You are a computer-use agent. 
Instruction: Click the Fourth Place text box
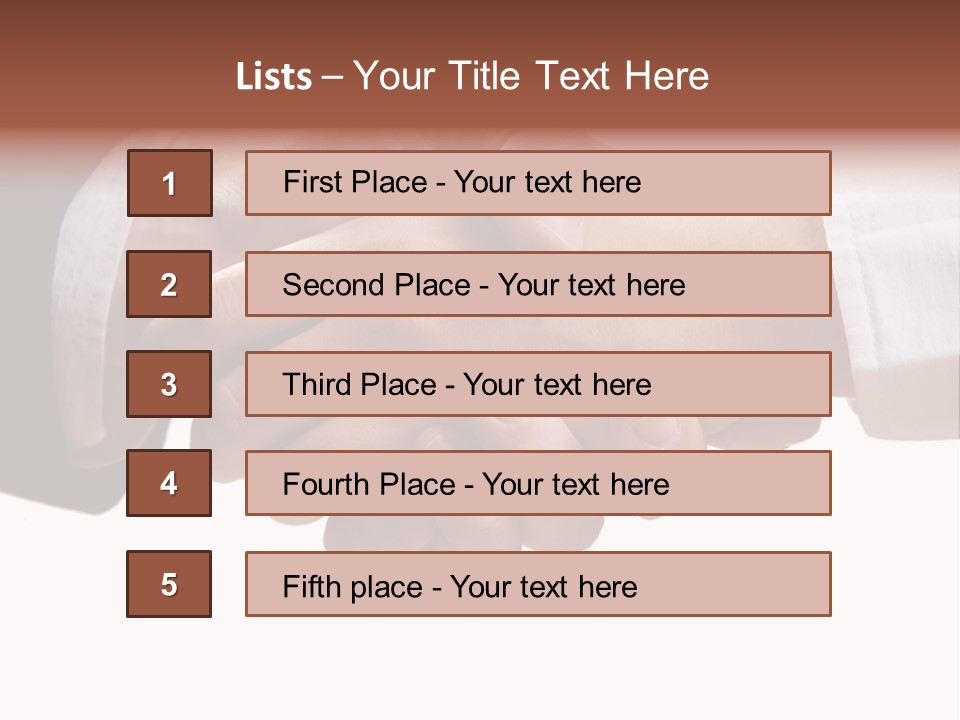pos(538,483)
